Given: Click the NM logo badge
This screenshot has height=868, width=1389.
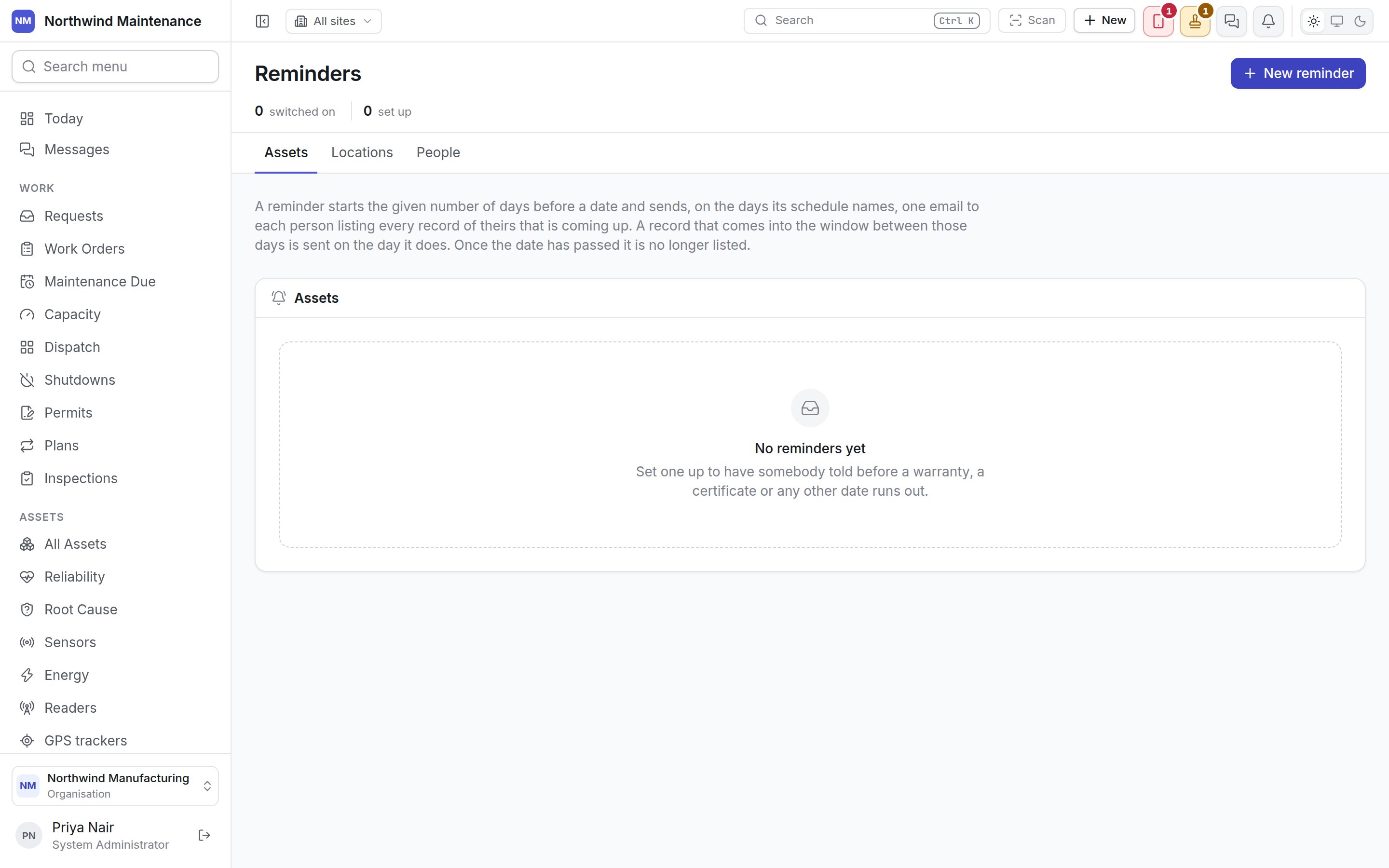Looking at the screenshot, I should [23, 21].
